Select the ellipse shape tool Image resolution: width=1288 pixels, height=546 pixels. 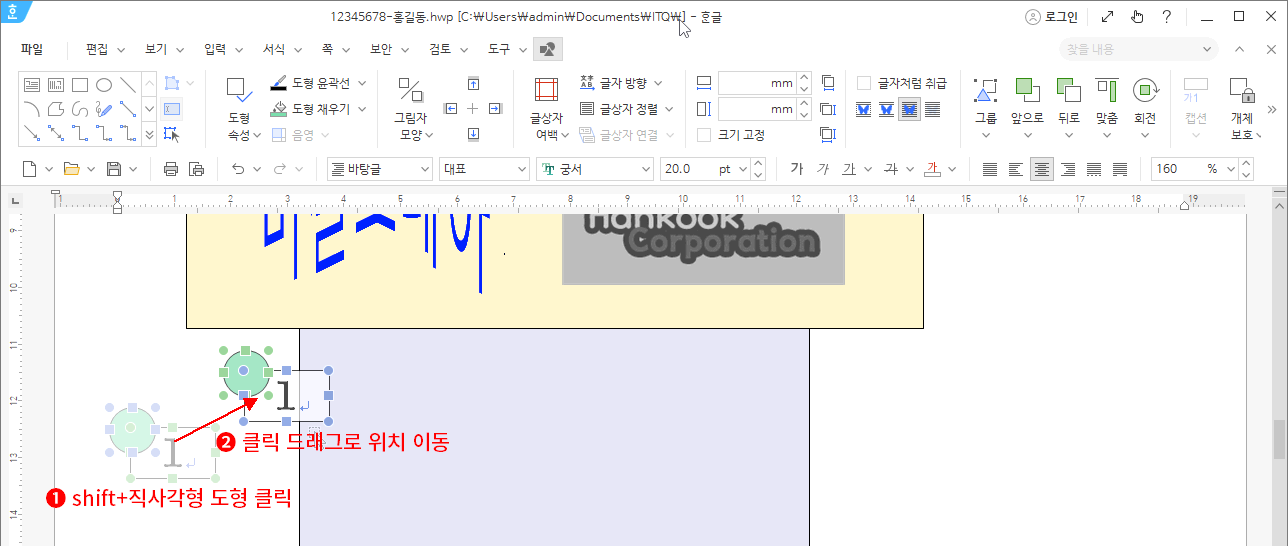point(104,85)
